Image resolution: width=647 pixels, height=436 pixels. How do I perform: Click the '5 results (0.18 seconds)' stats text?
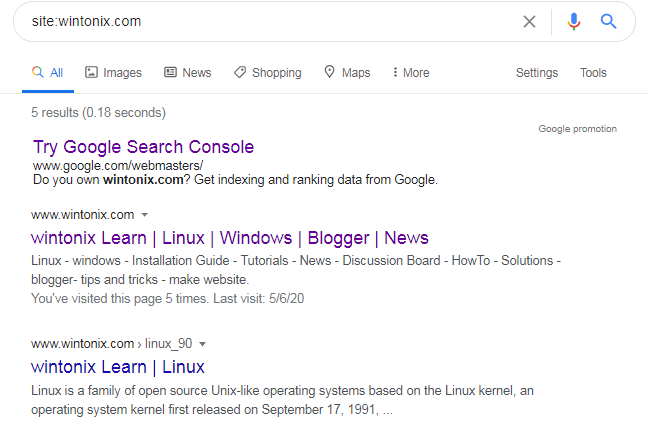[98, 113]
